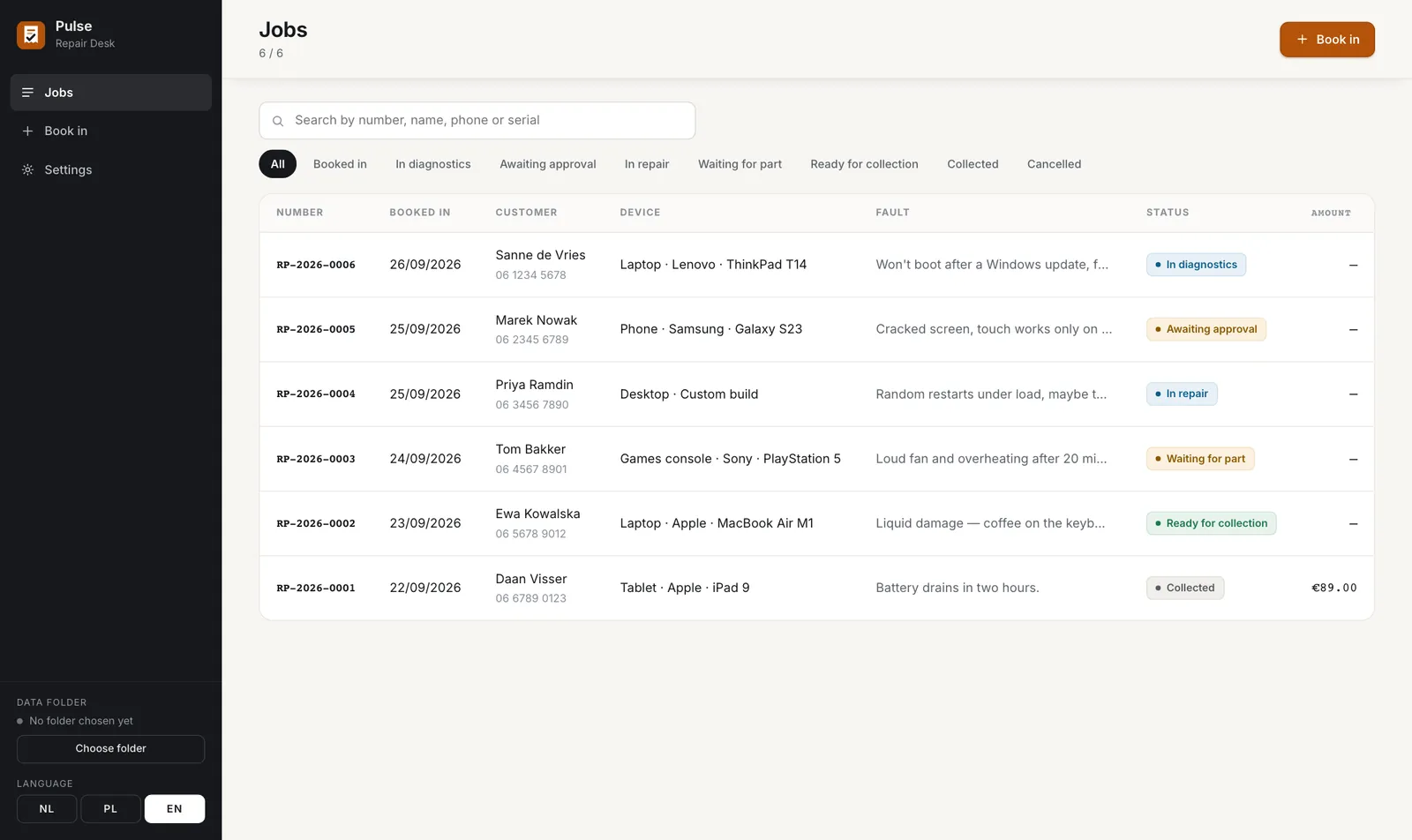Click fault text Battery drains in two hours
This screenshot has width=1412, height=840.
point(957,588)
